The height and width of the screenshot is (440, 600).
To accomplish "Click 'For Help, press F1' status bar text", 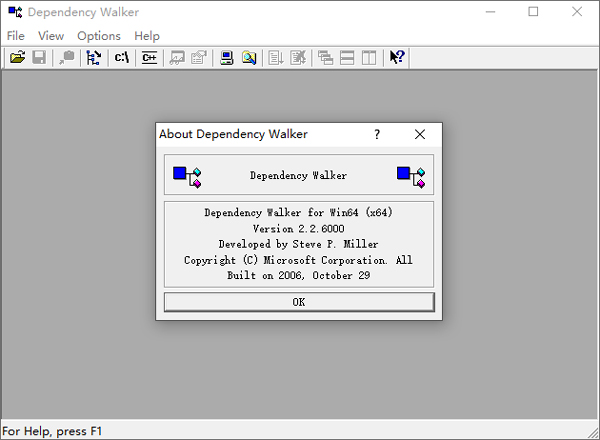I will [52, 432].
